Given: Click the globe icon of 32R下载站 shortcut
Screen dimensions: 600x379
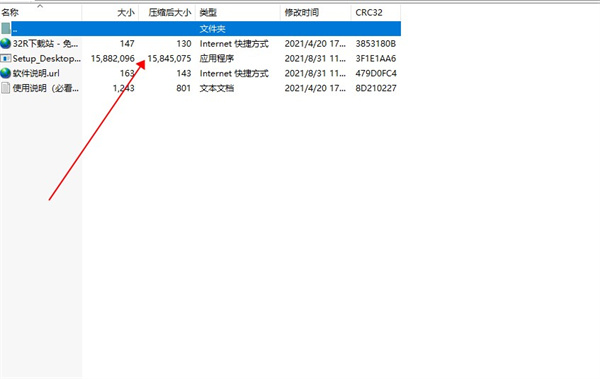Looking at the screenshot, I should tap(5, 44).
